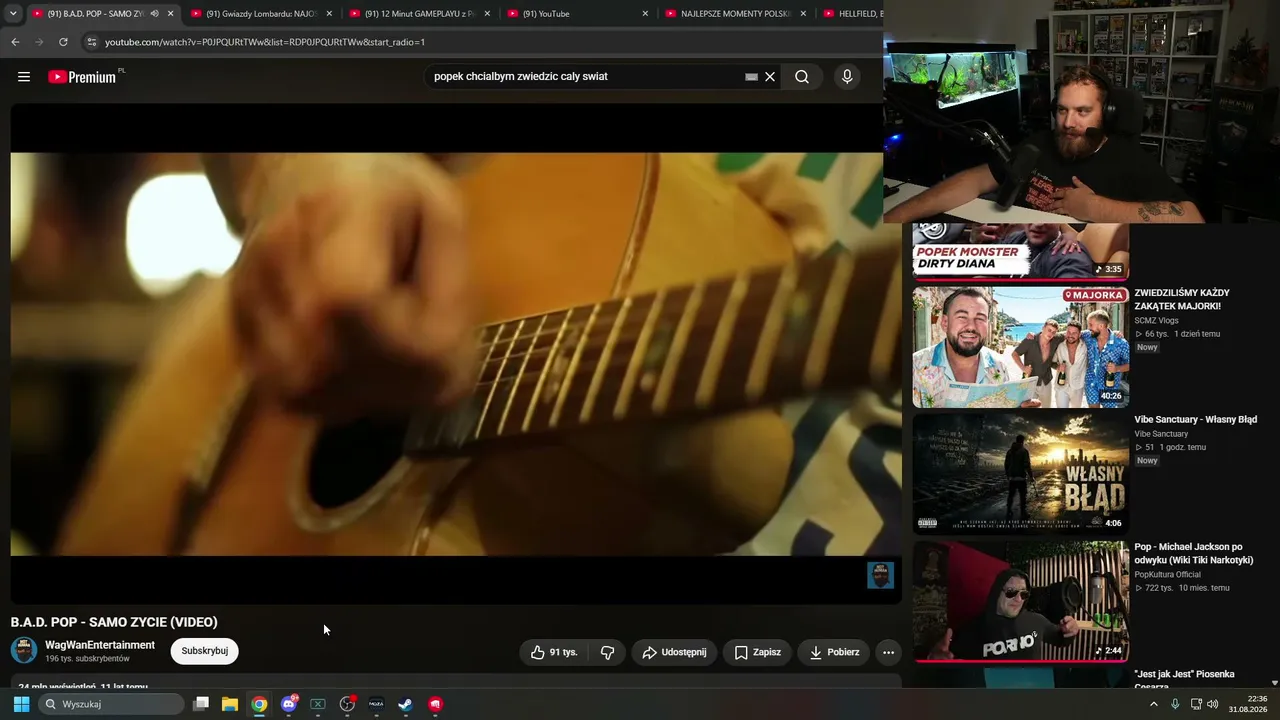
Task: Reload the current YouTube page
Action: click(63, 42)
